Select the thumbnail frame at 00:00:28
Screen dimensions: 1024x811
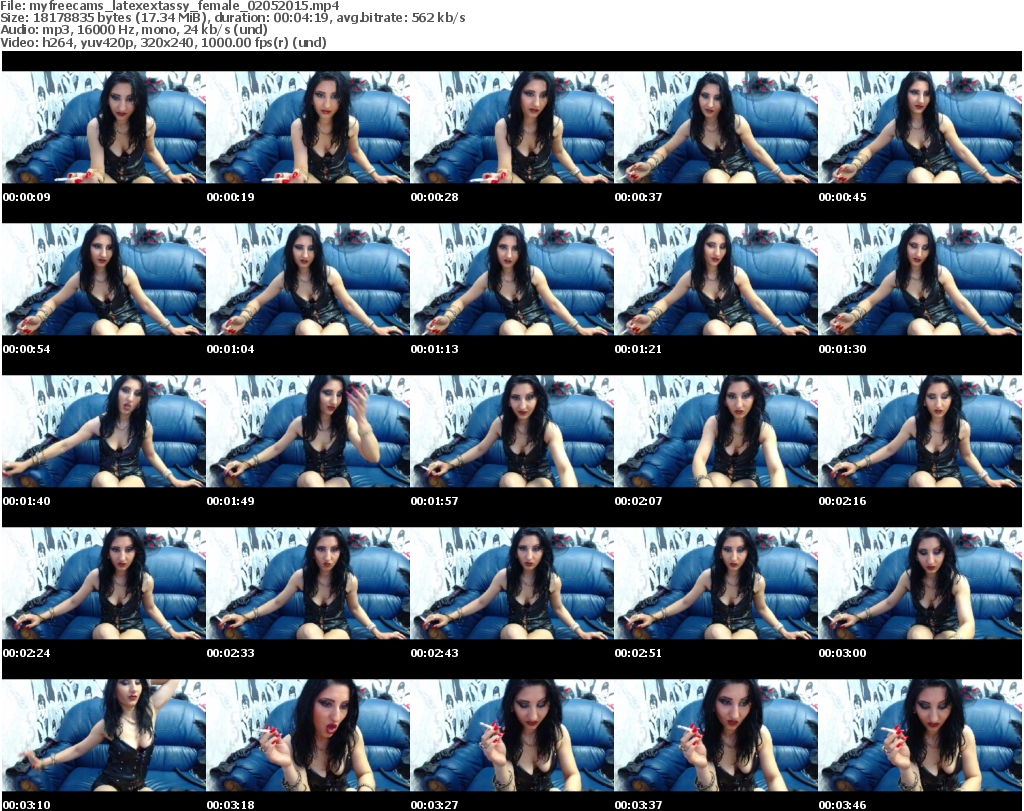[x=512, y=127]
